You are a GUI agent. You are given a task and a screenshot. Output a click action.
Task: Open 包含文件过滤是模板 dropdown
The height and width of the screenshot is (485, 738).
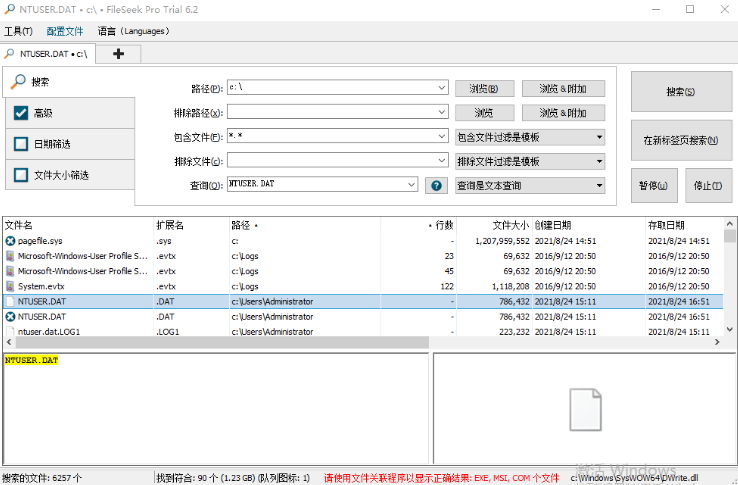[530, 137]
